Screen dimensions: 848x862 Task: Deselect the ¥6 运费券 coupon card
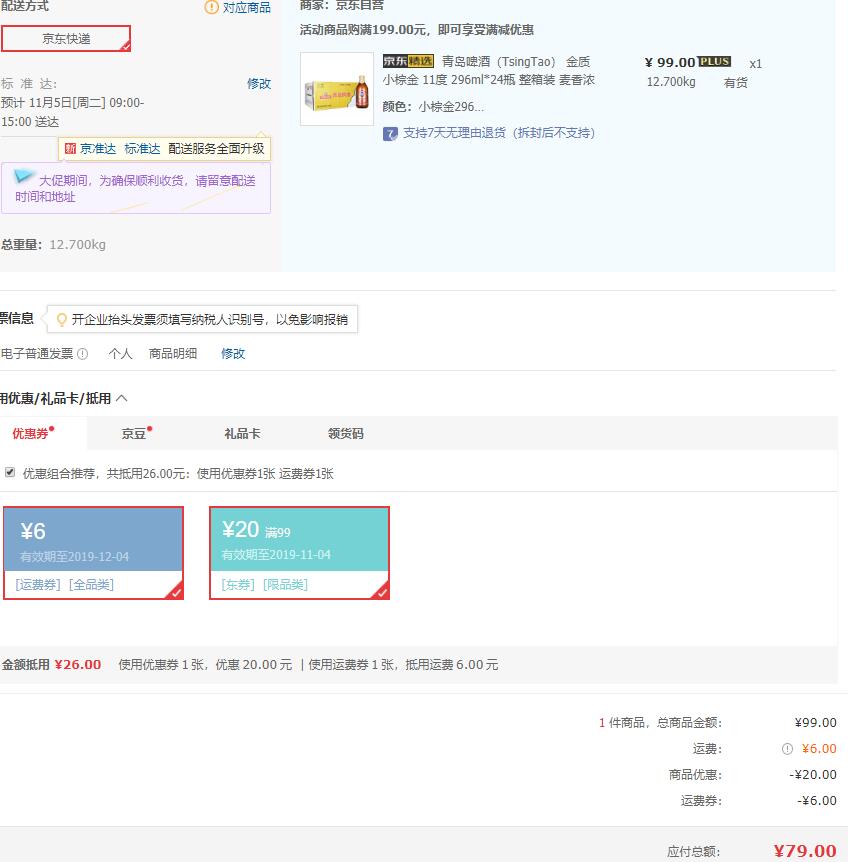(93, 553)
